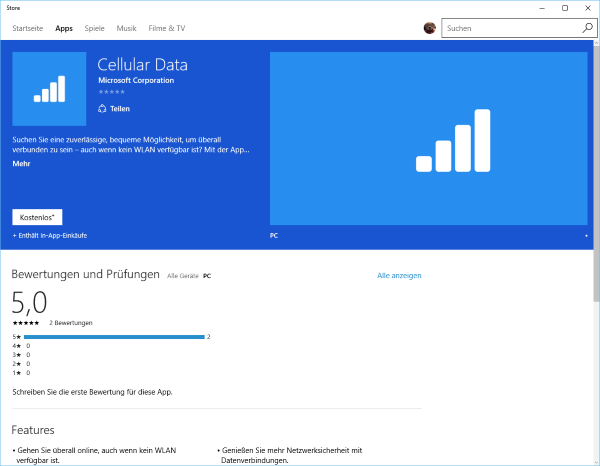Click the 5-star rating bar
The width and height of the screenshot is (600, 466).
click(114, 337)
